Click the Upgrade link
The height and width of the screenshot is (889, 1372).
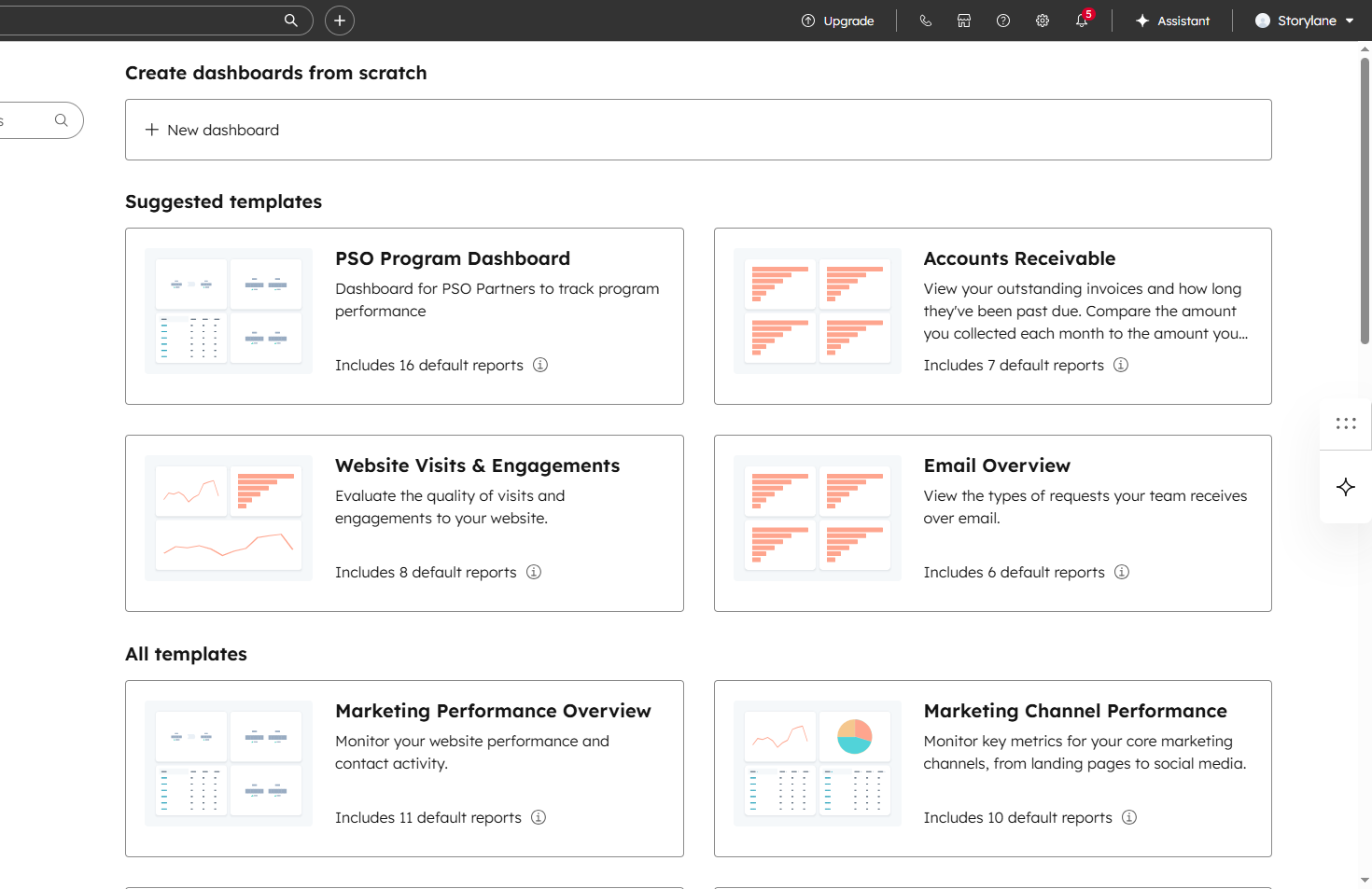(x=837, y=21)
